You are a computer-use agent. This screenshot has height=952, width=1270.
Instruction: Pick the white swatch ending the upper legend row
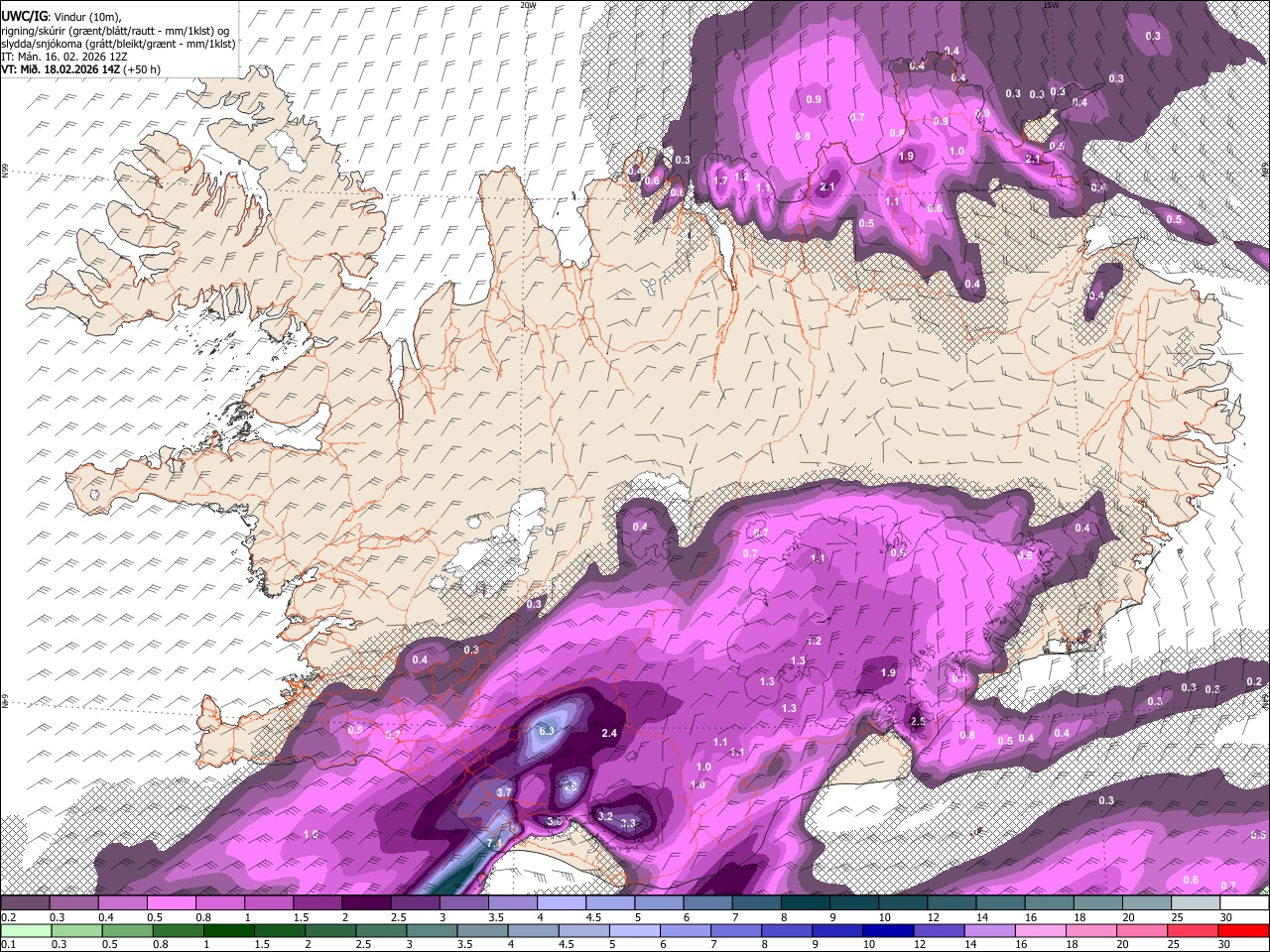(x=1245, y=903)
